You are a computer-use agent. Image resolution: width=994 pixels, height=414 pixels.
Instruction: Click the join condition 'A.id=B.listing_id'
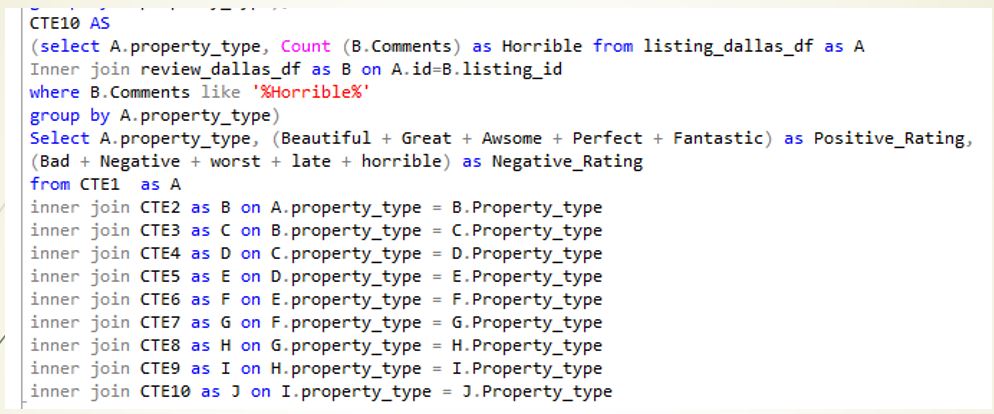tap(476, 70)
